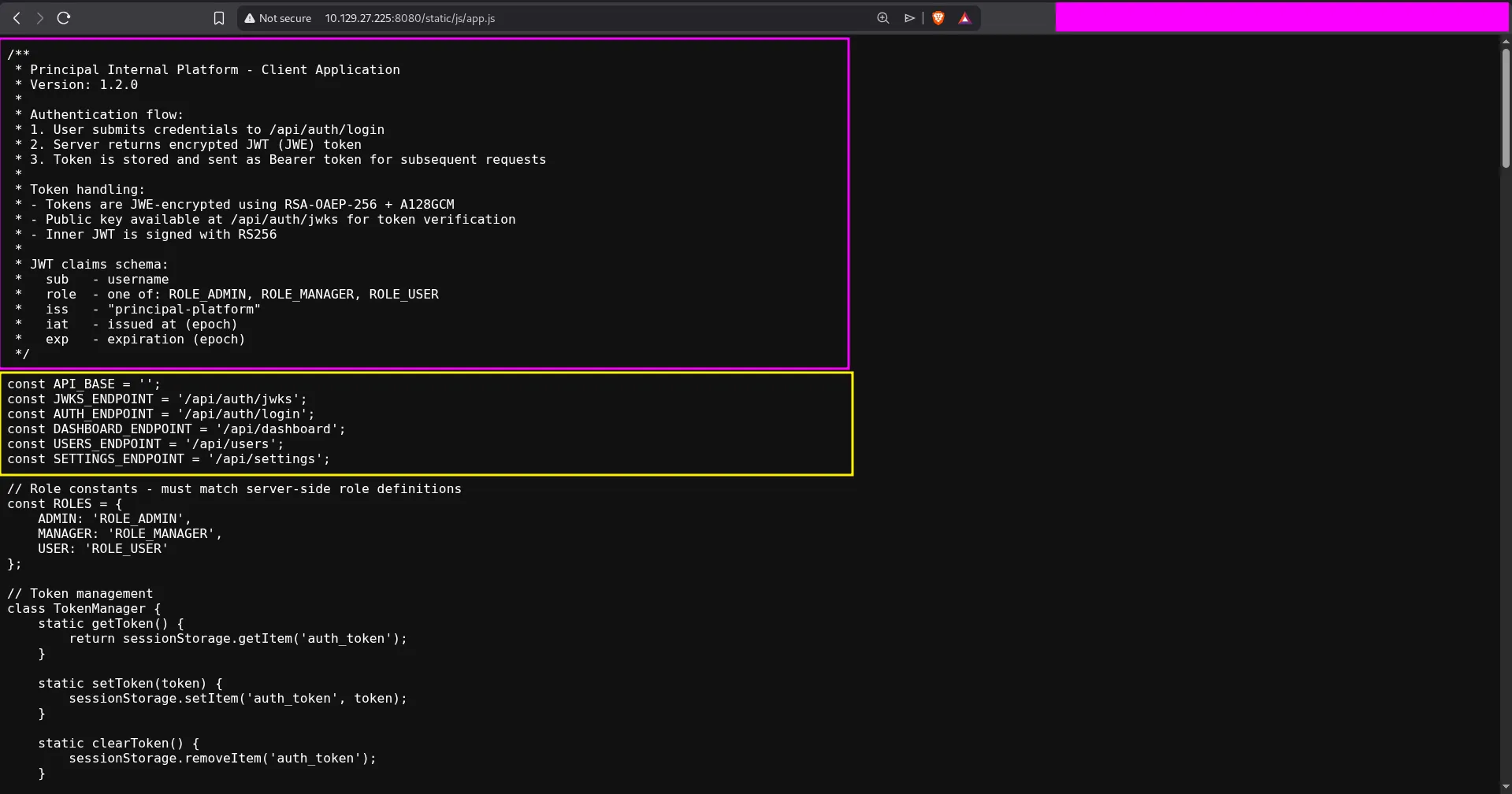The image size is (1512, 794).
Task: Click the 'JWT claims schema:' comment line
Action: click(98, 265)
